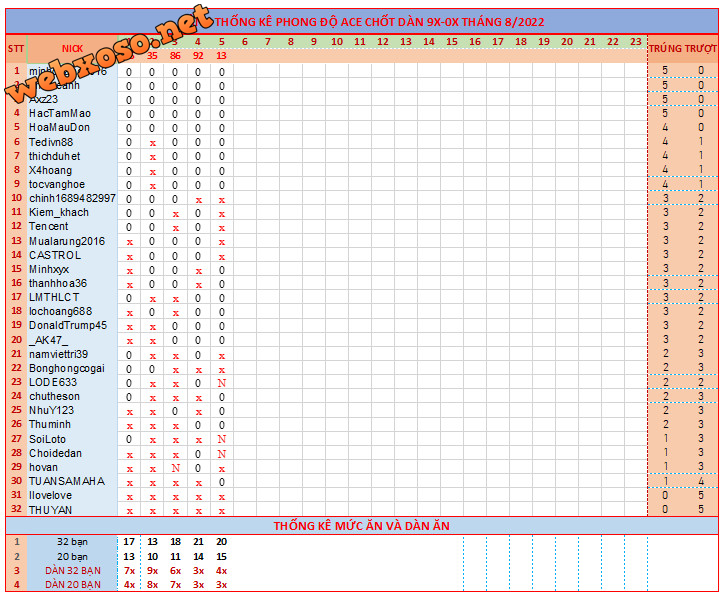The height and width of the screenshot is (596, 724).
Task: Select nick 'chutheson'
Action: pos(54,396)
